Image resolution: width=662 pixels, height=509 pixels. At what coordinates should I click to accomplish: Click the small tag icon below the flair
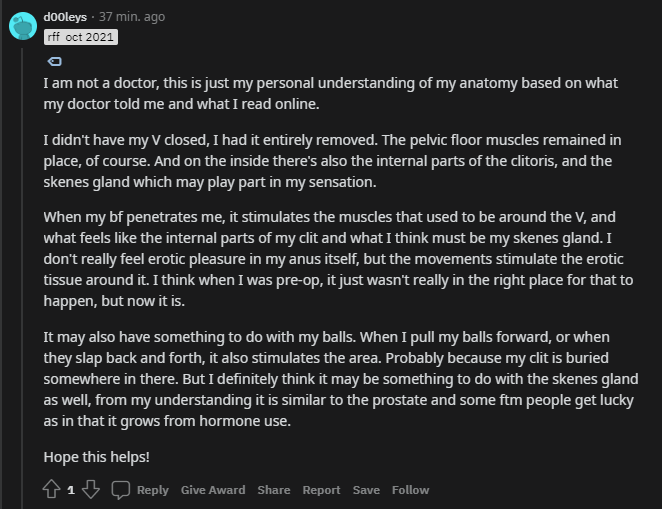point(55,61)
